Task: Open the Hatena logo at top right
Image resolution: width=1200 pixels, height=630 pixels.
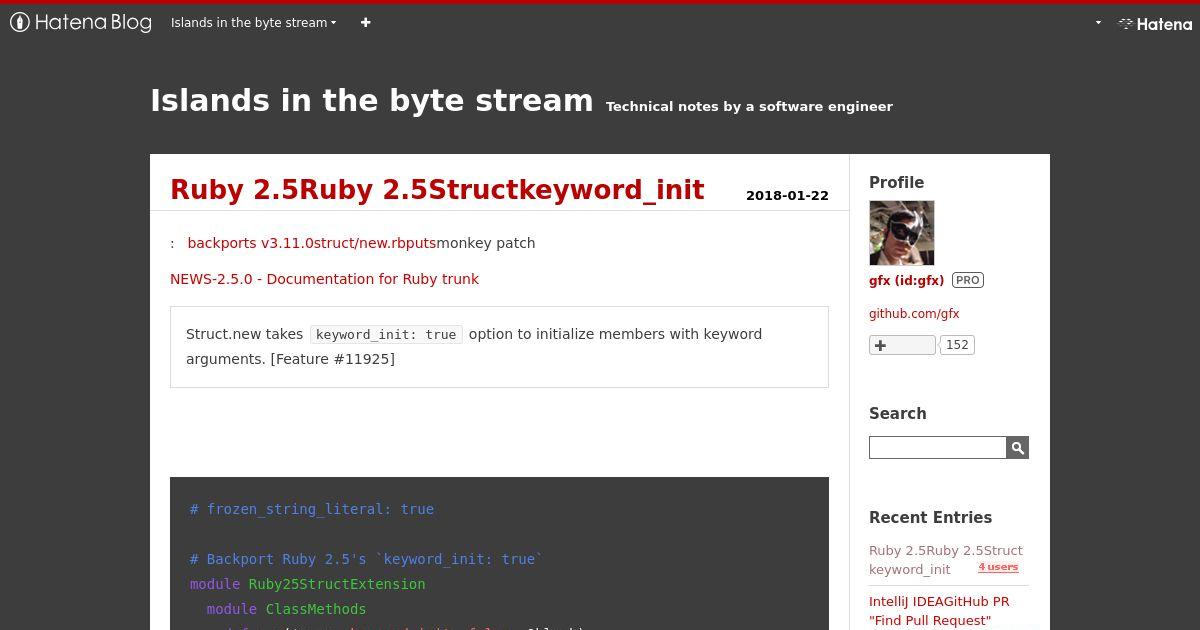Action: pyautogui.click(x=1155, y=24)
